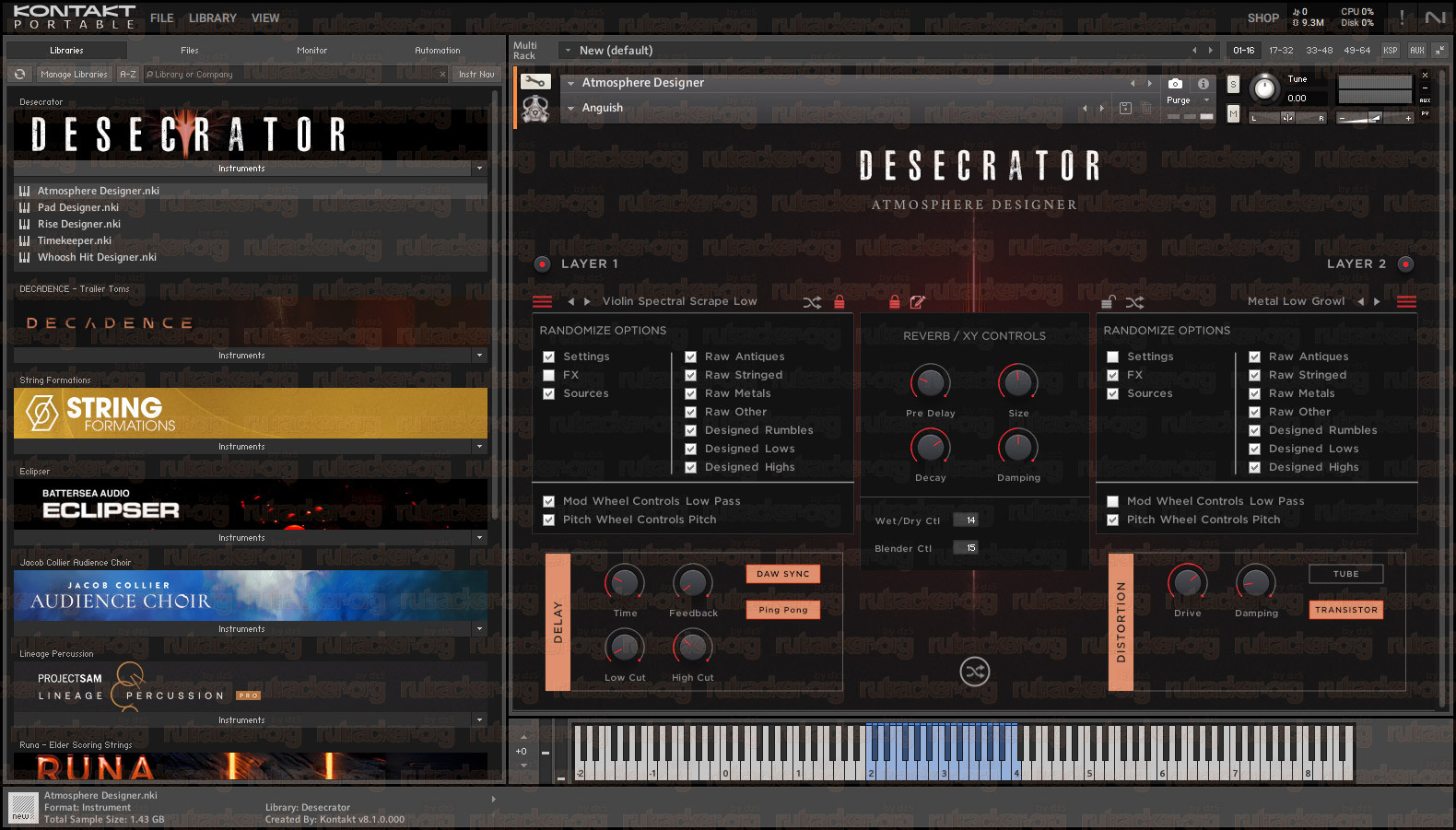This screenshot has height=830, width=1456.
Task: Open the New (default) multi dropdown
Action: tap(568, 51)
